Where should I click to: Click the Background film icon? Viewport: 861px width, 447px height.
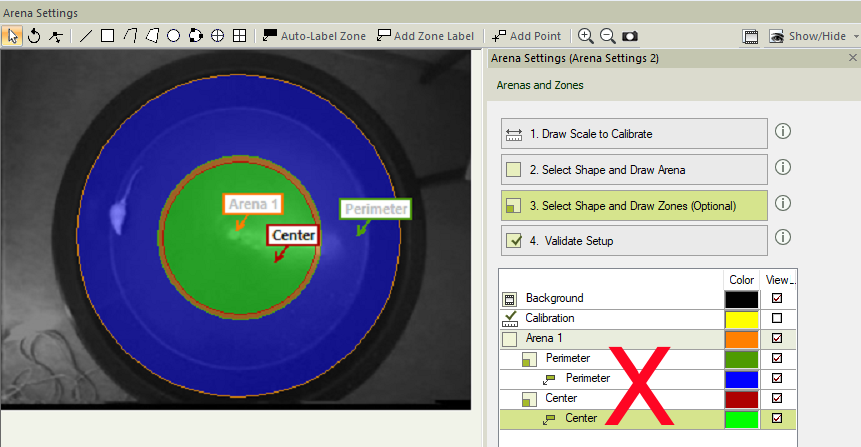[510, 299]
